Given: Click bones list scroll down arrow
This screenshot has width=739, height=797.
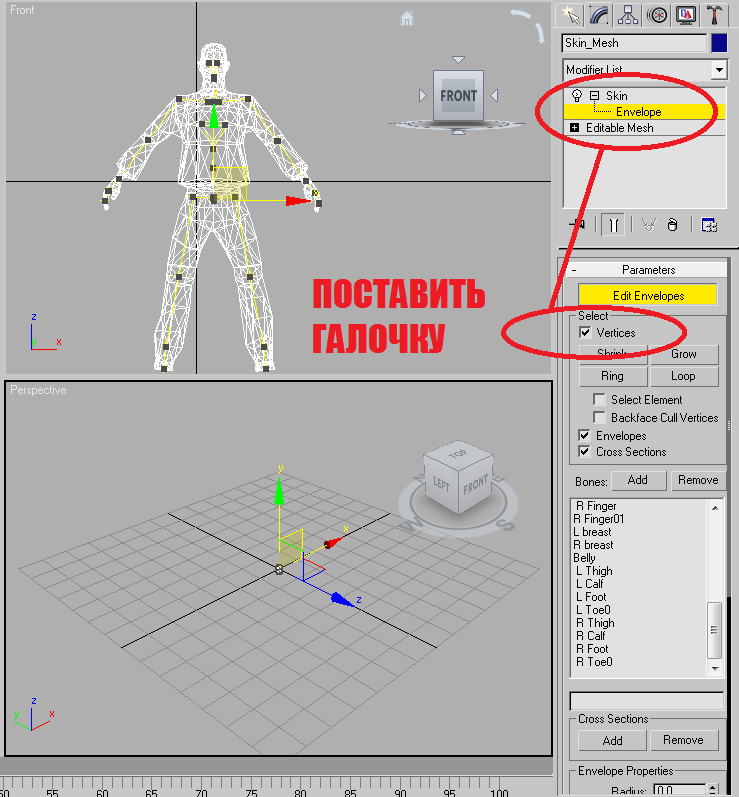Looking at the screenshot, I should 715,668.
